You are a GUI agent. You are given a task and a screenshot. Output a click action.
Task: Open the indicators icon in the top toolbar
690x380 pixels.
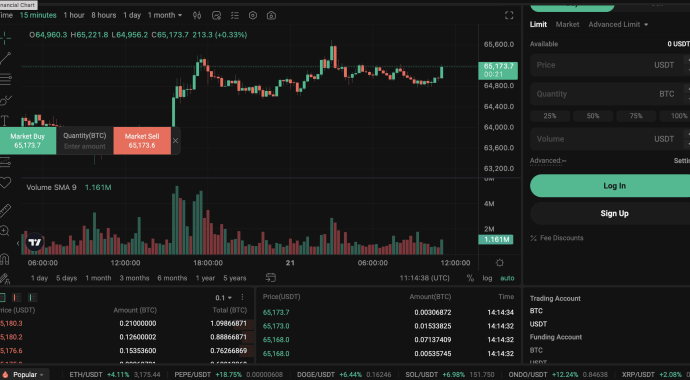point(216,15)
